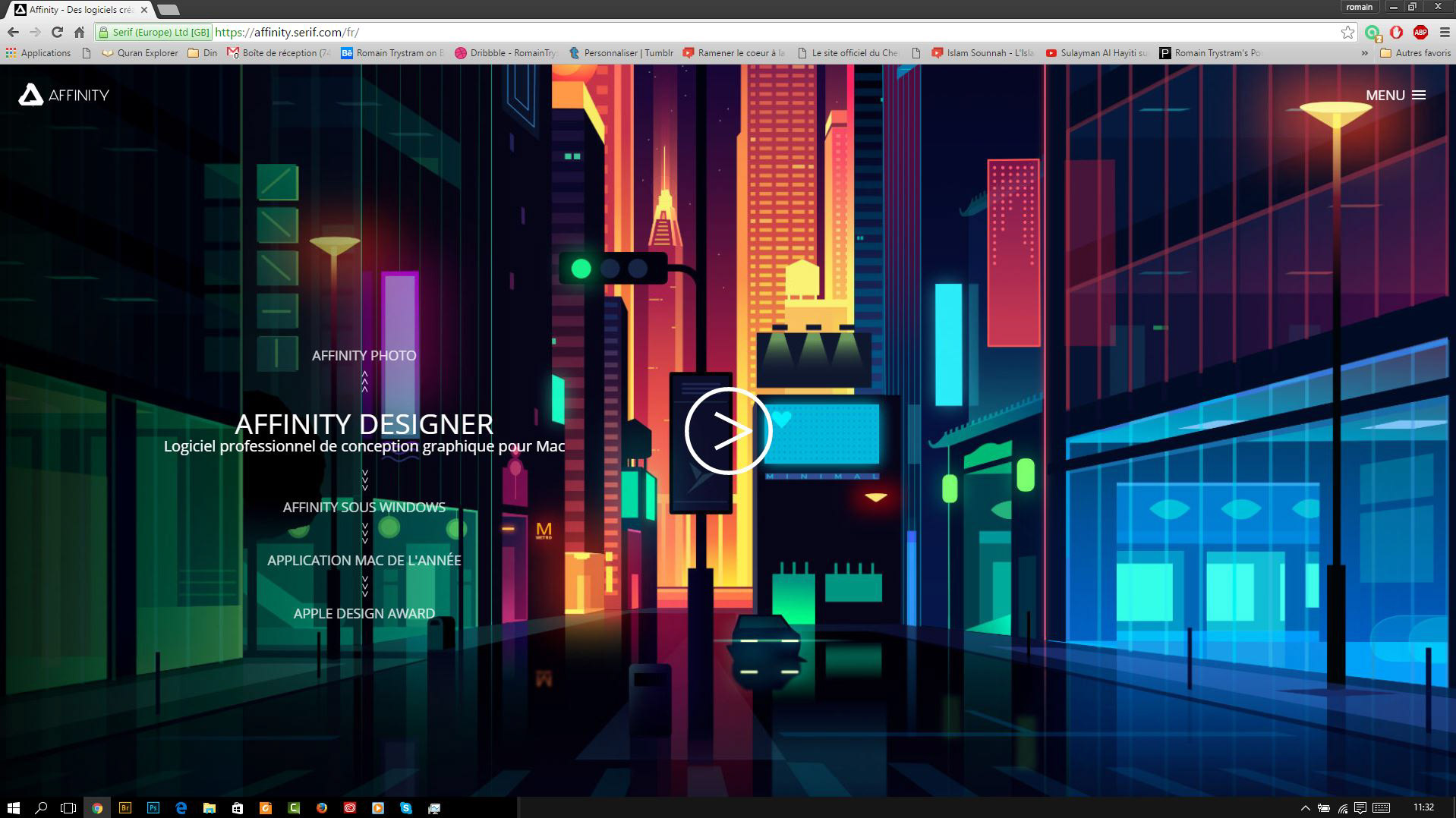This screenshot has height=818, width=1456.
Task: Open Task View on the taskbar
Action: click(68, 808)
